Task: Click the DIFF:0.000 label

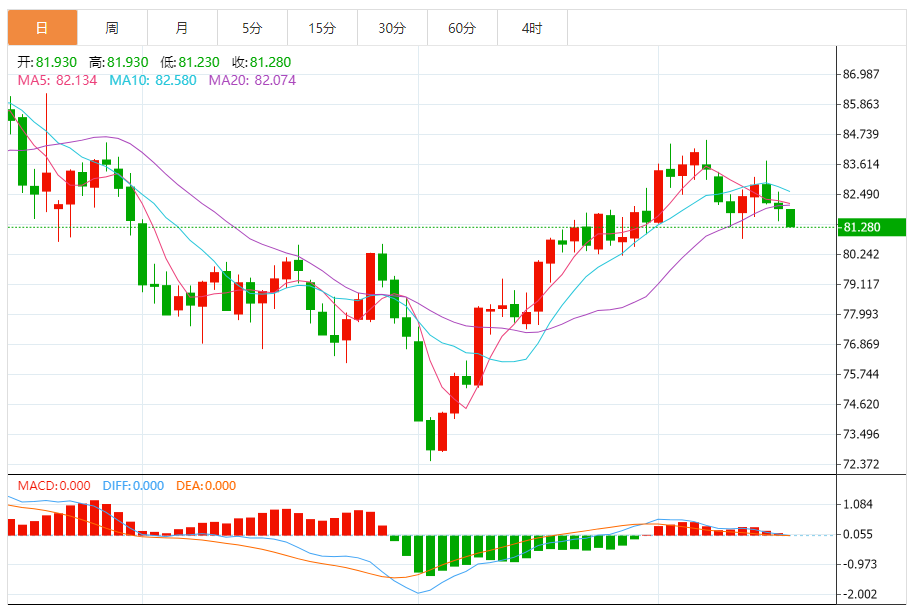Action: point(133,486)
